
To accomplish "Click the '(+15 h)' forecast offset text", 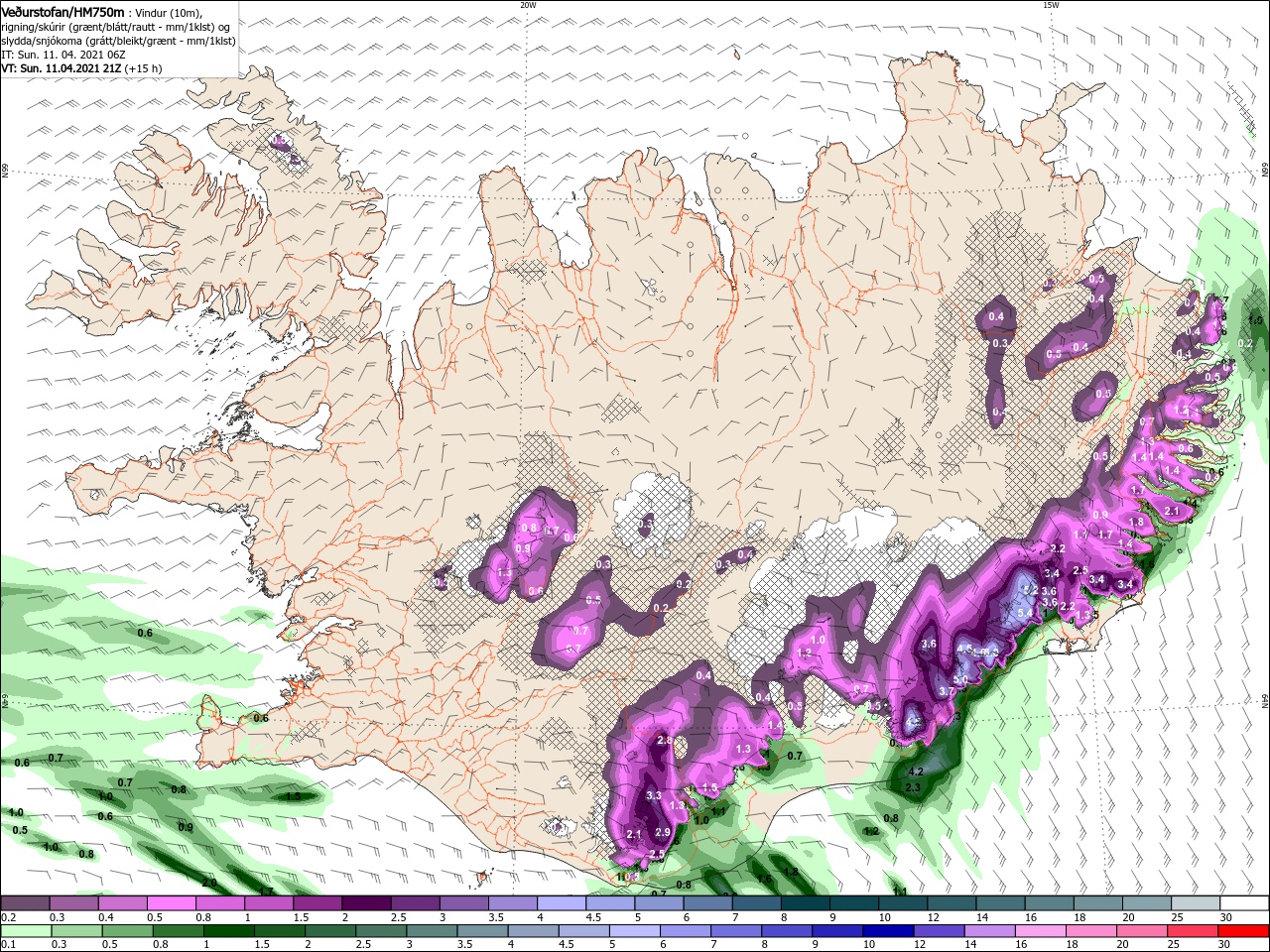I will tap(144, 68).
